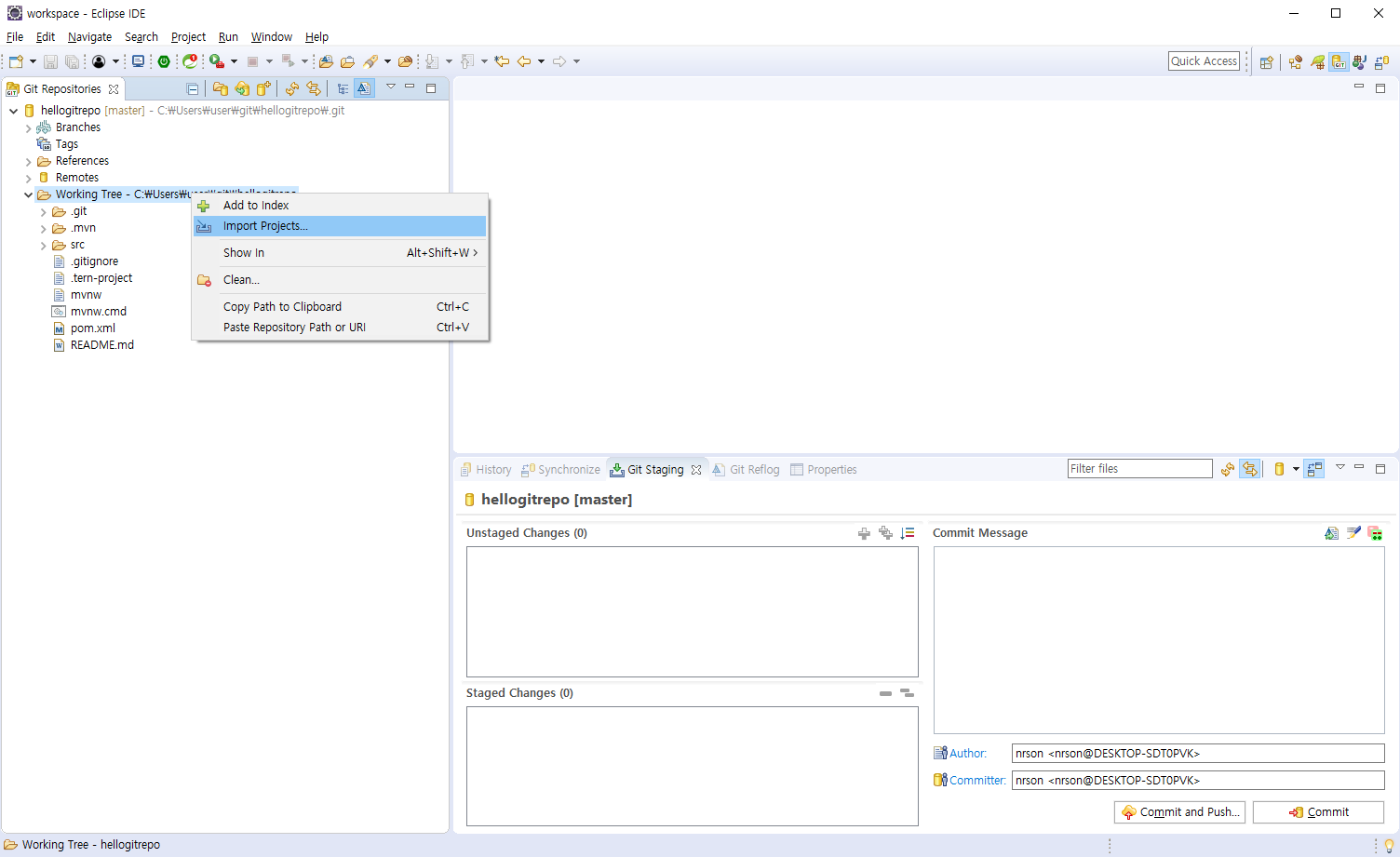Switch to Git perspective icon
This screenshot has height=857, width=1400.
1339,62
